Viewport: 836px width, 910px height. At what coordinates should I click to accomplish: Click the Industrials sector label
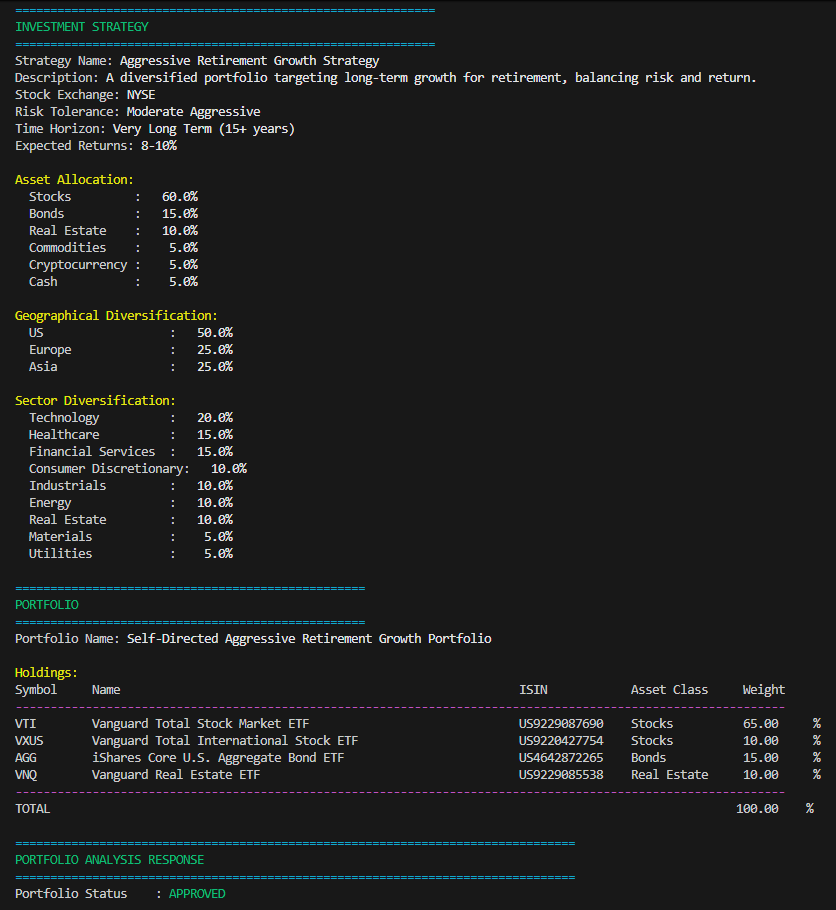pos(67,486)
